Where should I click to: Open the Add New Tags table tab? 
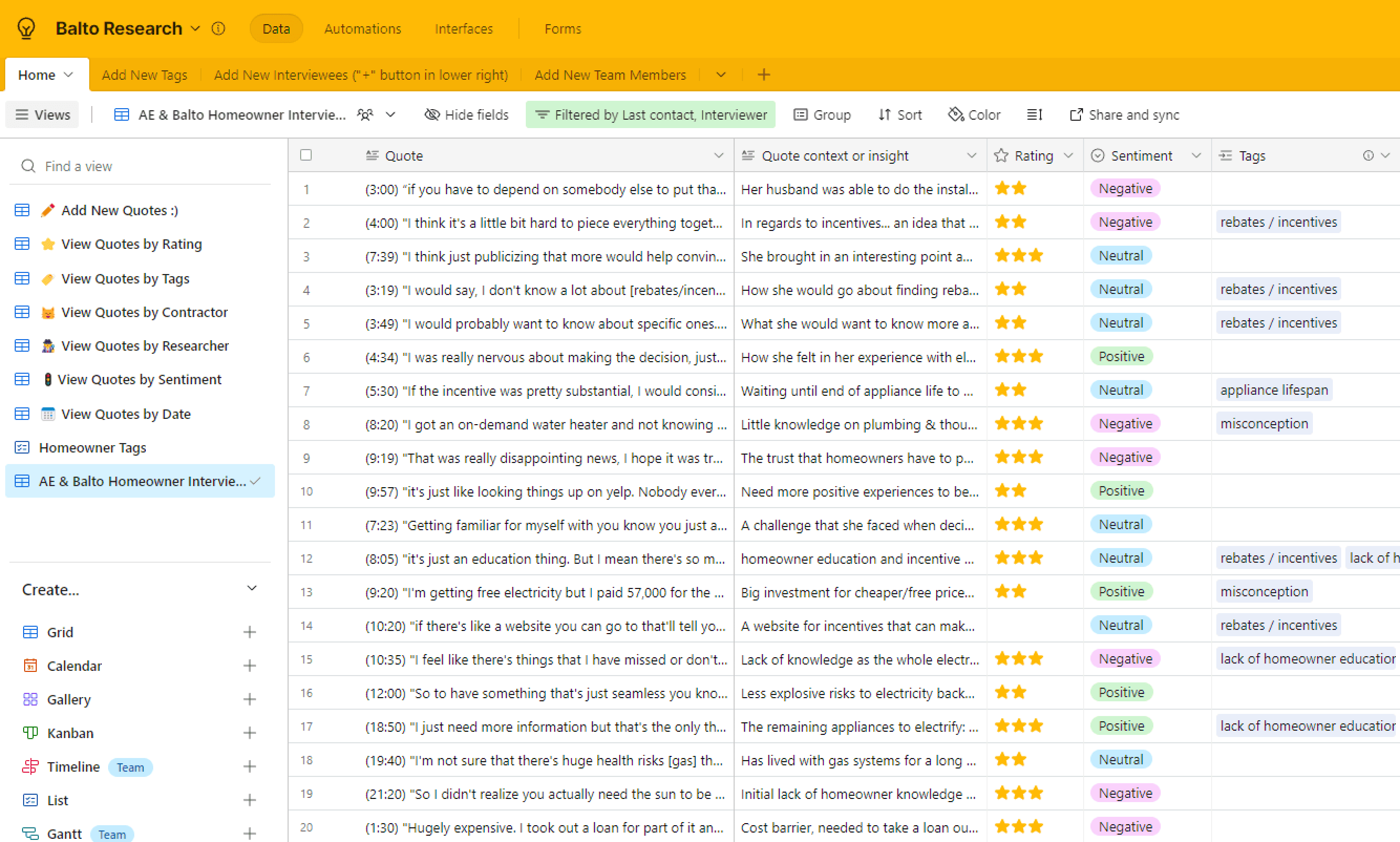[144, 75]
